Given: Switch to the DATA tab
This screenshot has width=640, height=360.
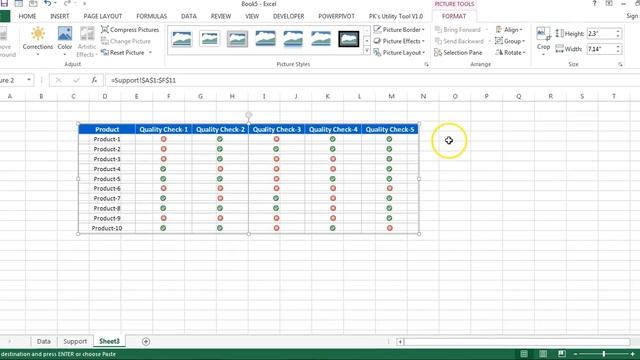Looking at the screenshot, I should tap(189, 16).
